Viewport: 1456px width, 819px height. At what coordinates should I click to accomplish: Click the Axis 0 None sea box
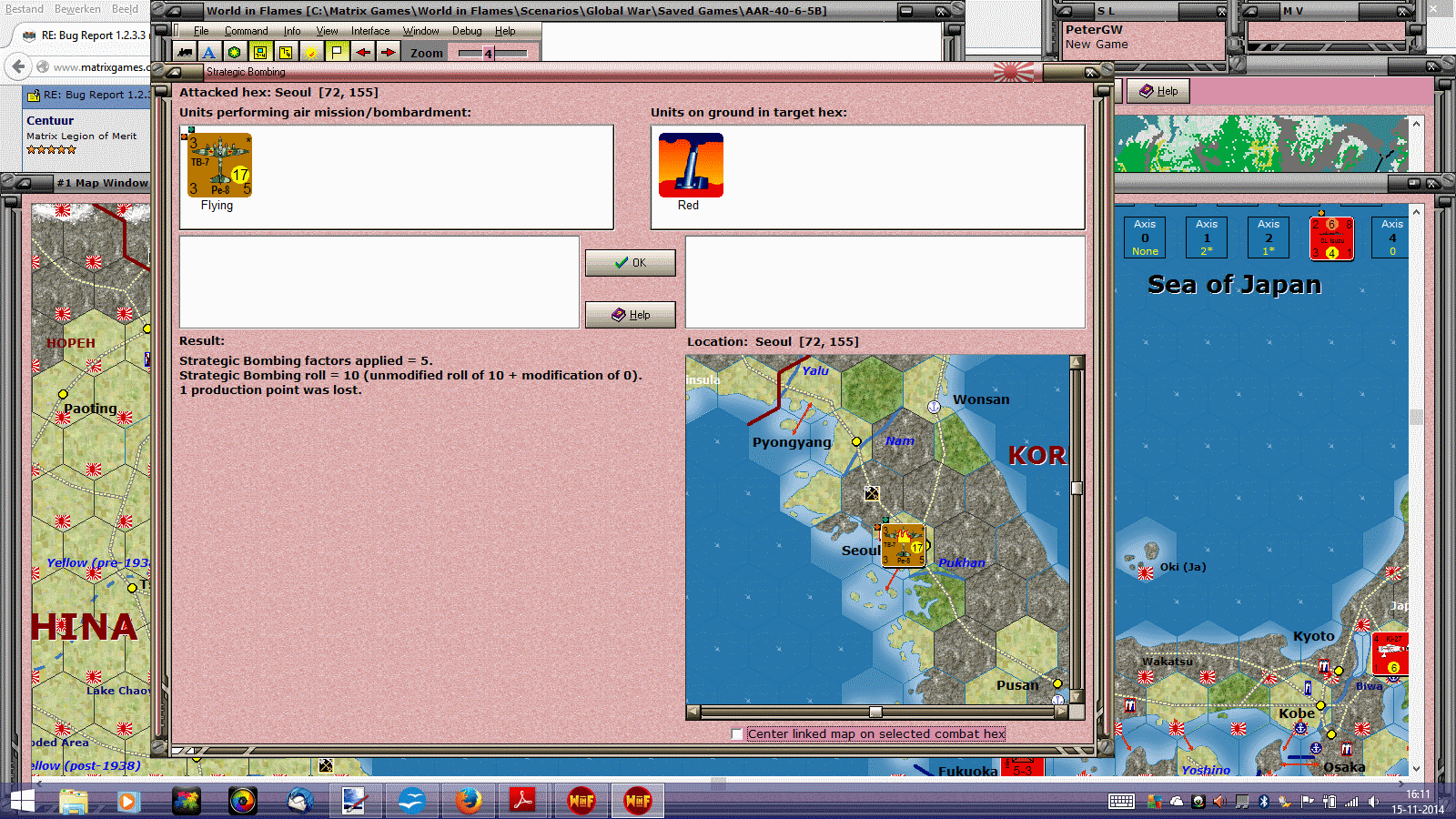coord(1145,238)
